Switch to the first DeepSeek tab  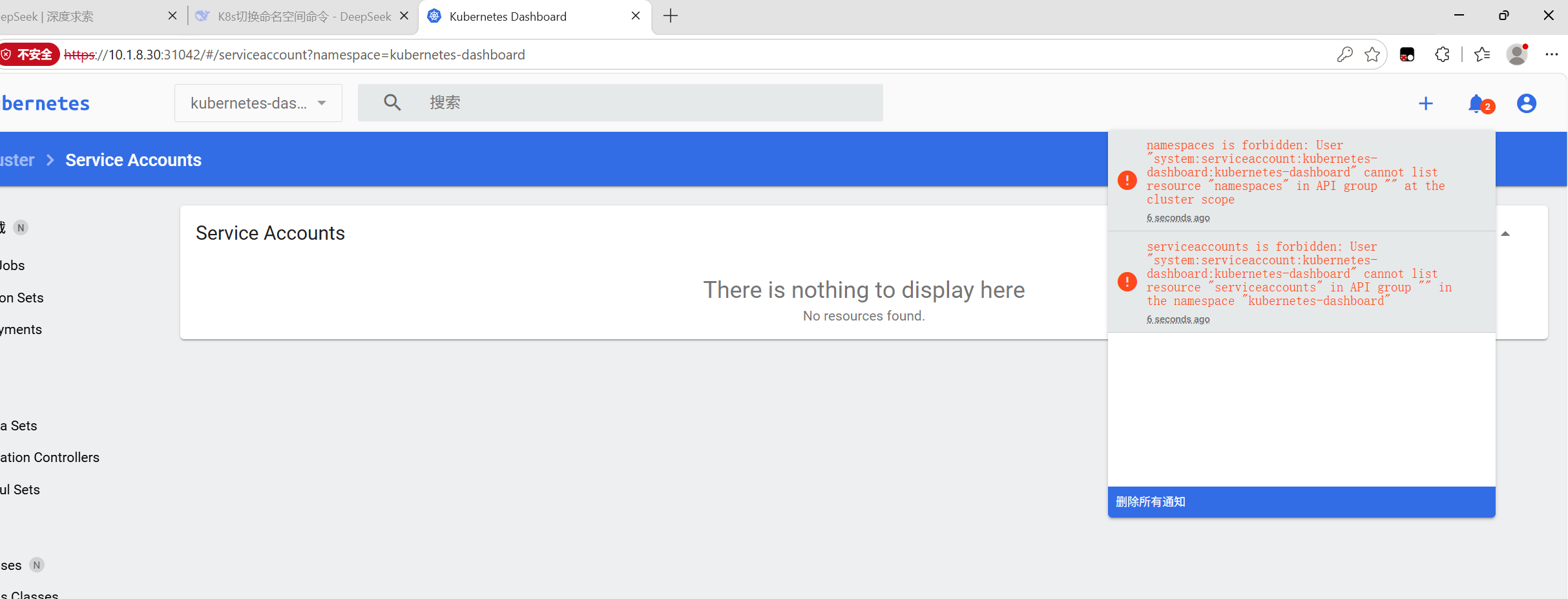[90, 17]
